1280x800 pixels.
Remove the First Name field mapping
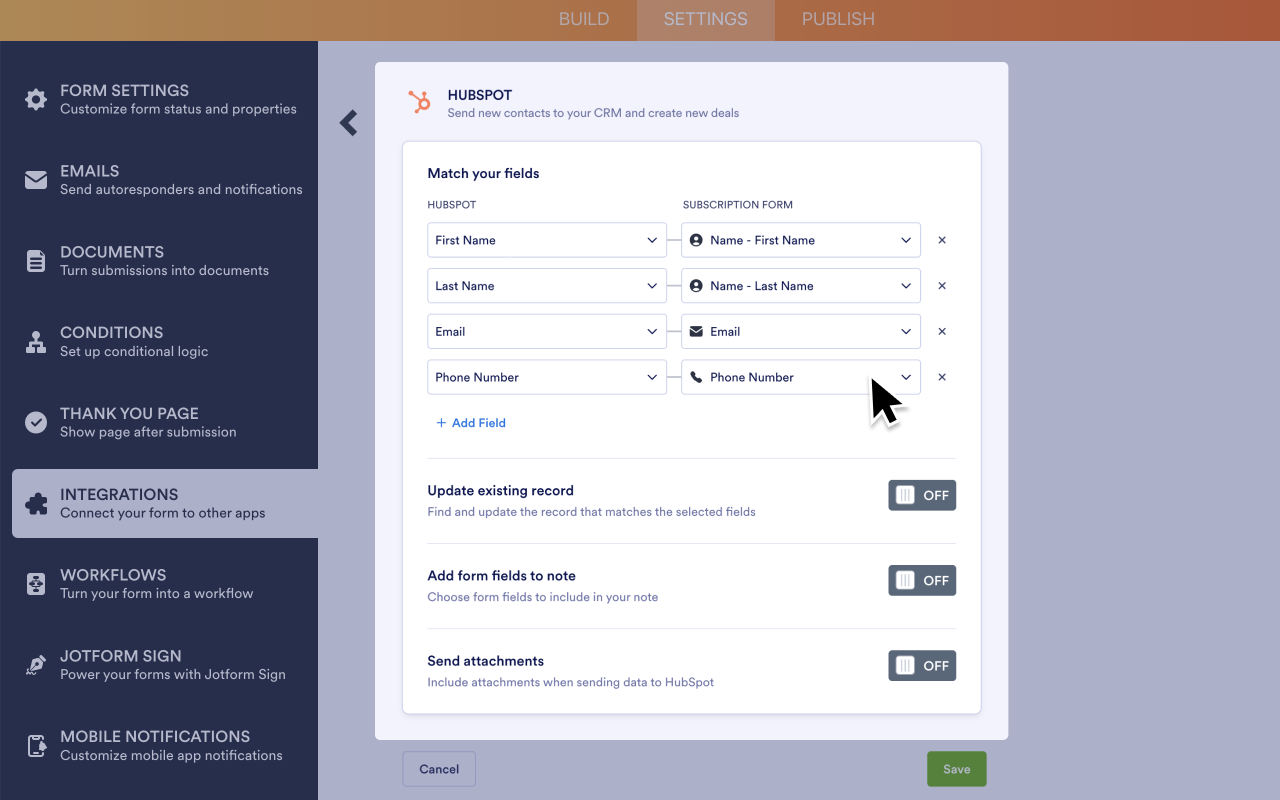pos(942,240)
